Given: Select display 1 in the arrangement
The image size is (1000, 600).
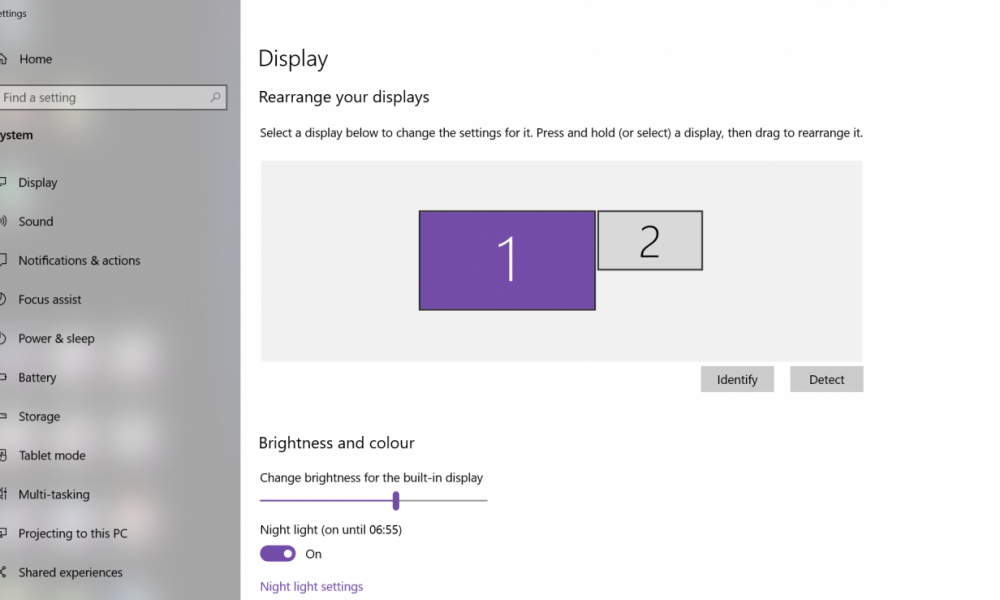Looking at the screenshot, I should (507, 260).
